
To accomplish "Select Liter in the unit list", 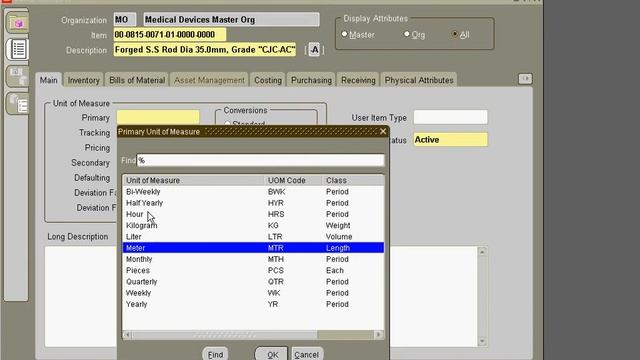I will 253,237.
